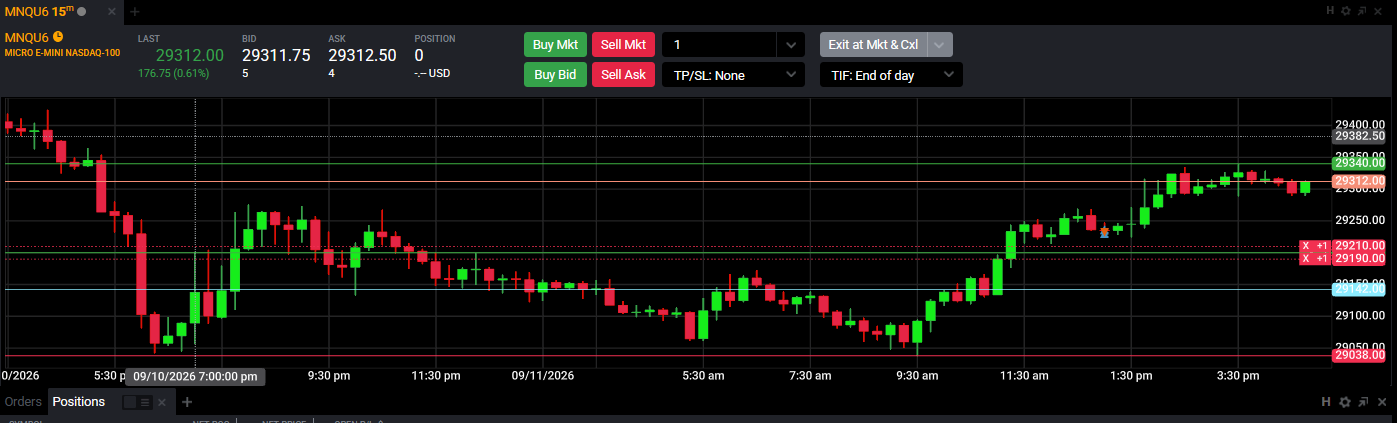Close the Positions tab
Viewport: 1397px width, 423px height.
(x=163, y=402)
